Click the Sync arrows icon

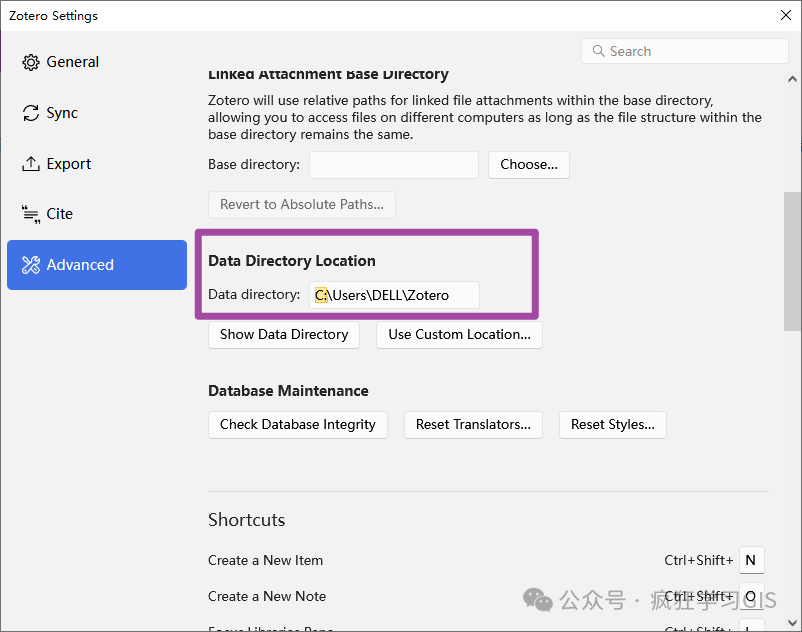coord(31,113)
